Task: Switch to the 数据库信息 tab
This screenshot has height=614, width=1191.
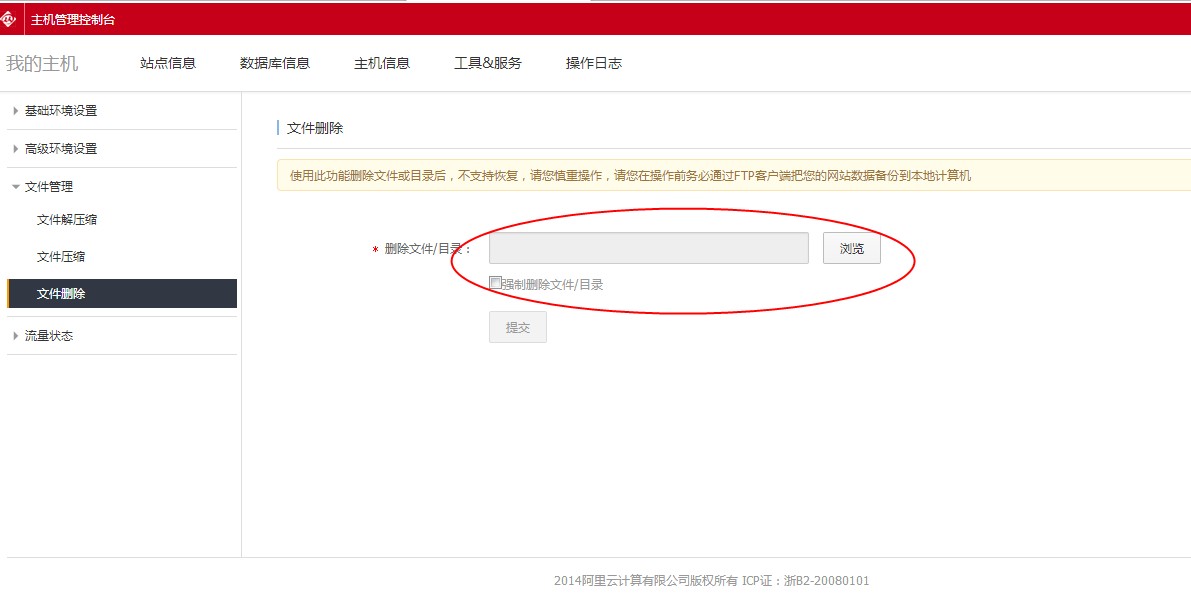Action: click(275, 63)
